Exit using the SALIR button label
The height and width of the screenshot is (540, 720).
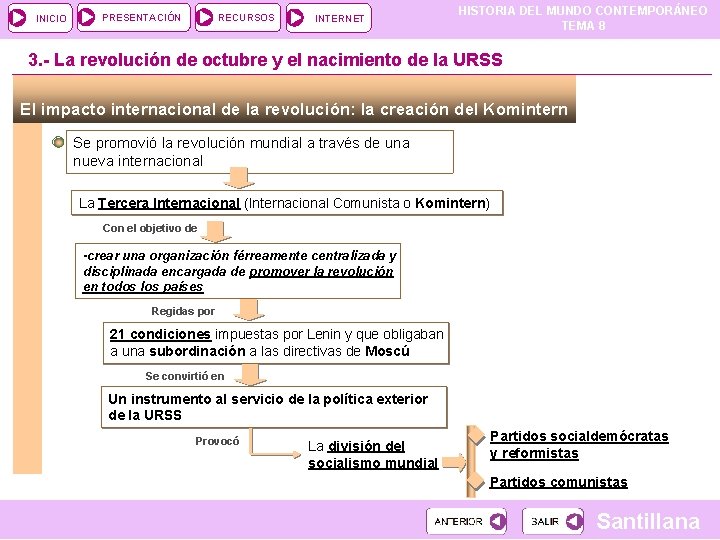coord(545,522)
